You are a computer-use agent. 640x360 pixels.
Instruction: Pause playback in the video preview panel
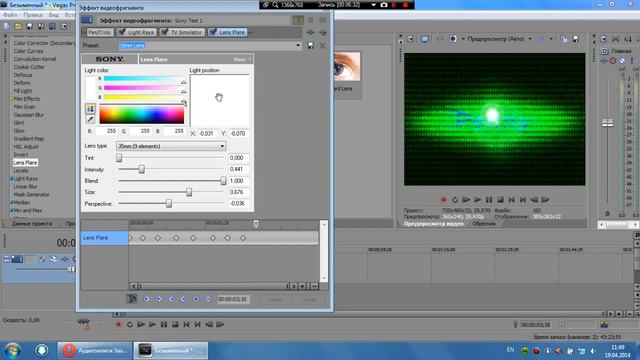[x=489, y=200]
